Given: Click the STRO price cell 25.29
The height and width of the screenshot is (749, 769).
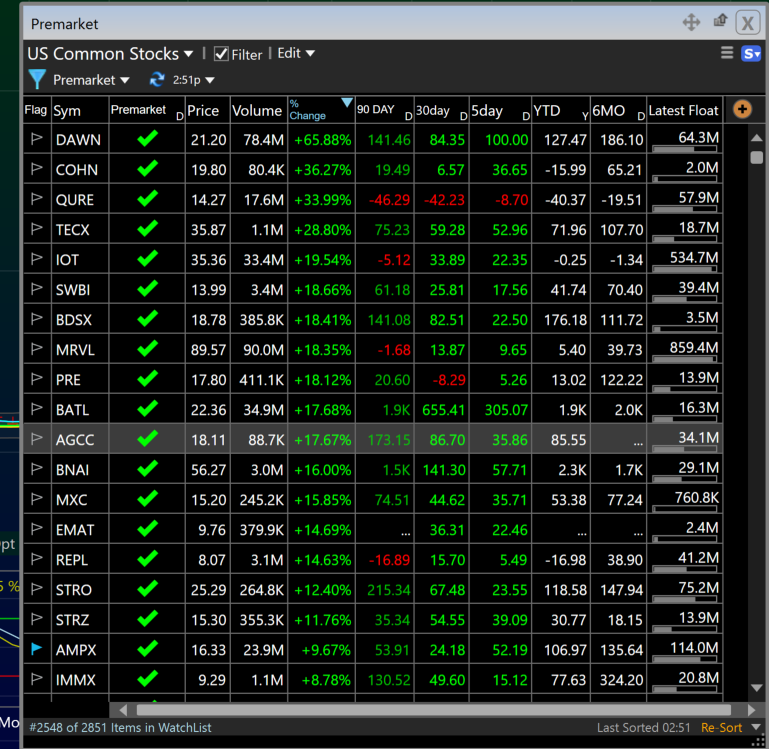Looking at the screenshot, I should tap(208, 590).
